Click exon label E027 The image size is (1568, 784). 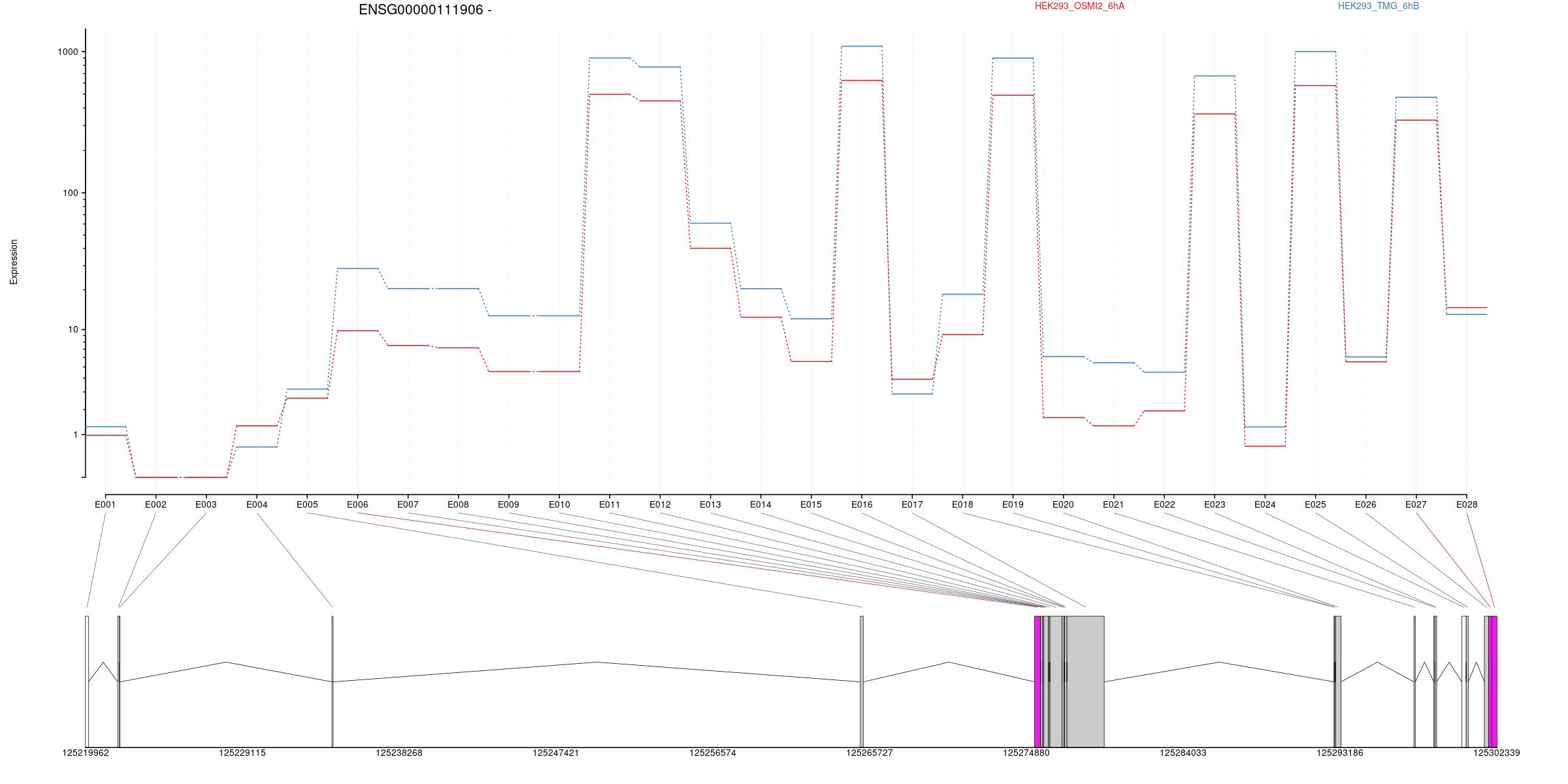1416,504
